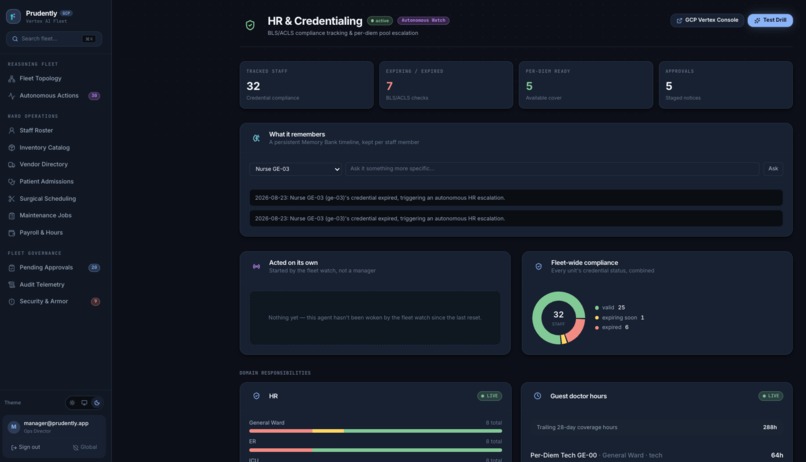Image resolution: width=806 pixels, height=462 pixels.
Task: Click 'Trailing 28-day coverage hours' row
Action: click(656, 428)
